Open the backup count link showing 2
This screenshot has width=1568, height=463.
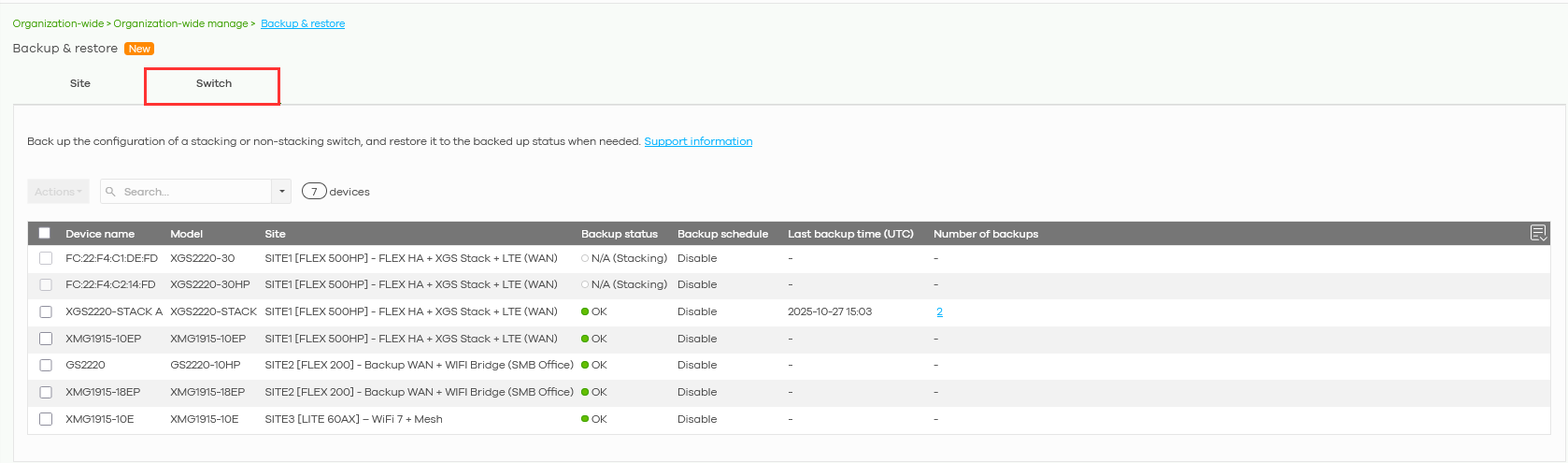point(939,311)
